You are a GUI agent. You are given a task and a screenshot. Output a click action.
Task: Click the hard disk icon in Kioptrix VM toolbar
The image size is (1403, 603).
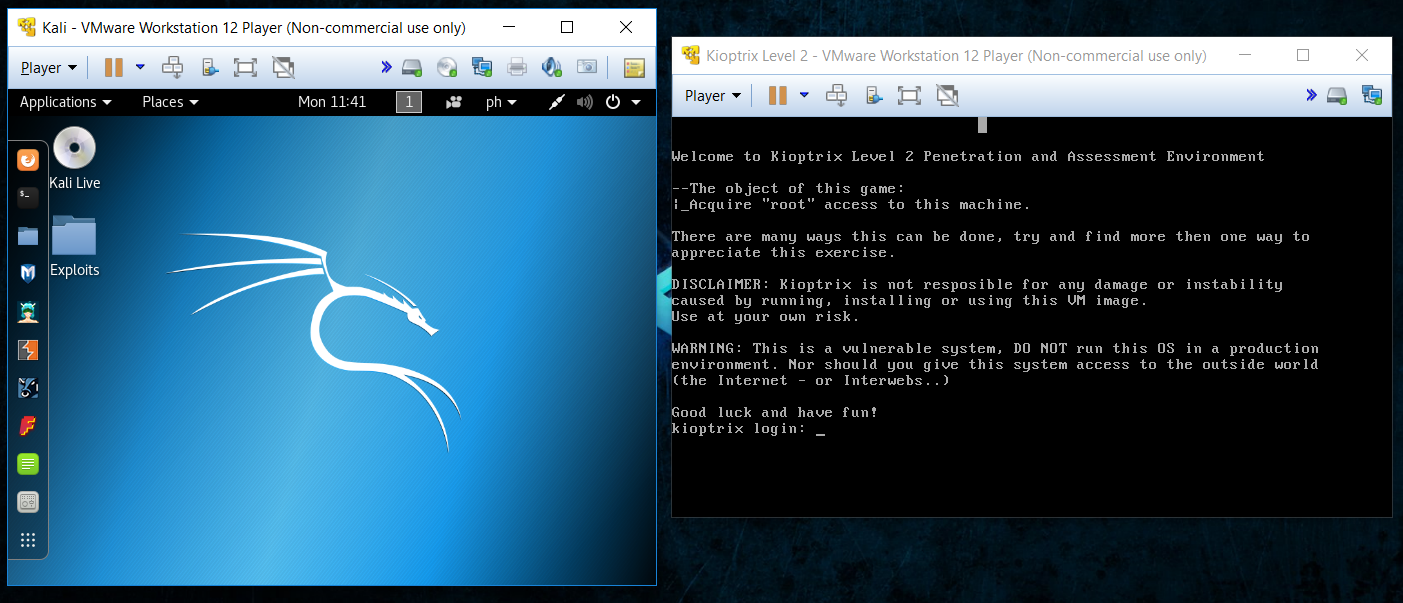pos(1337,95)
